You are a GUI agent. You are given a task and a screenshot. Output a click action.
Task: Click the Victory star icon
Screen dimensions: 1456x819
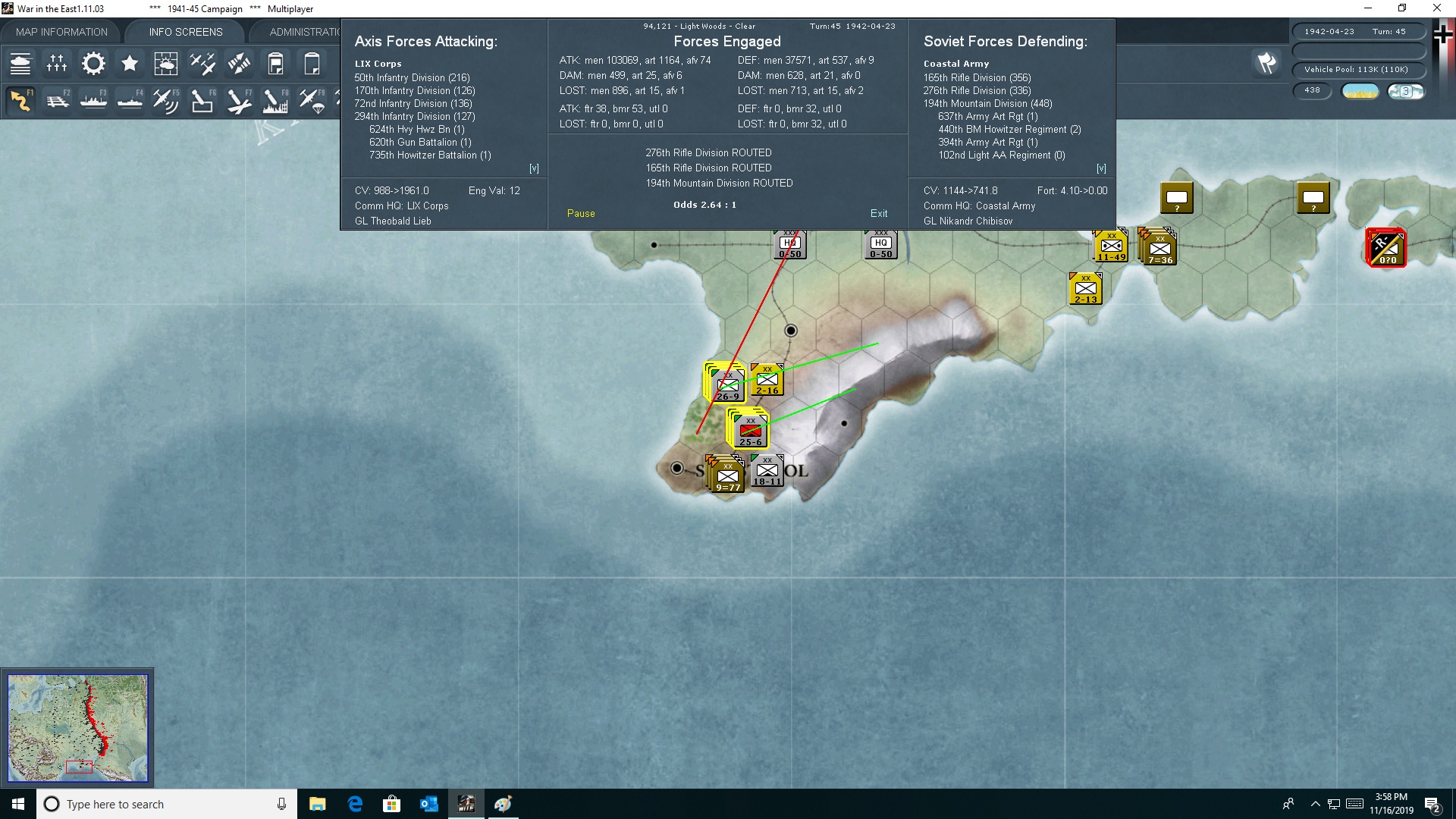coord(130,64)
